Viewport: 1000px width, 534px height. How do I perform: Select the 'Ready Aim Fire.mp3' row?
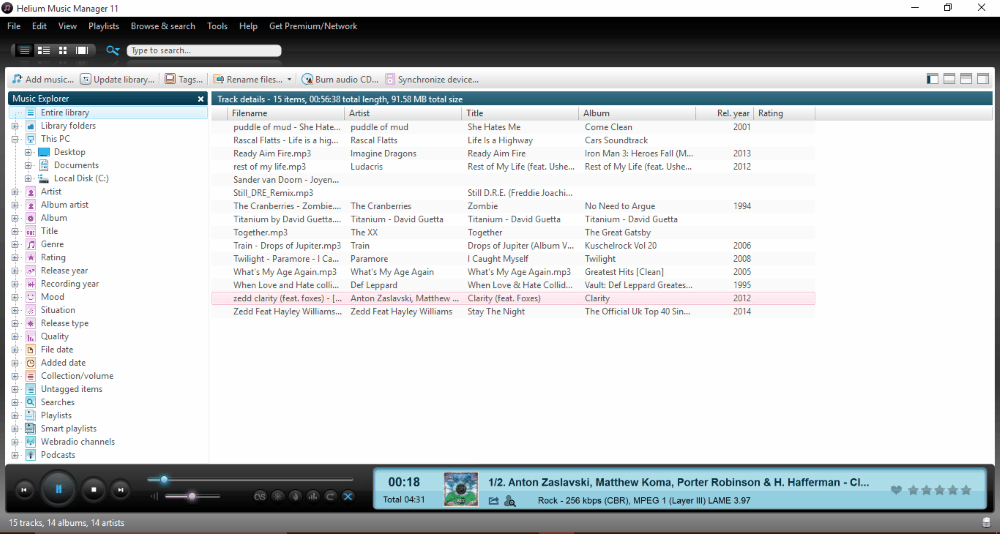(x=513, y=153)
